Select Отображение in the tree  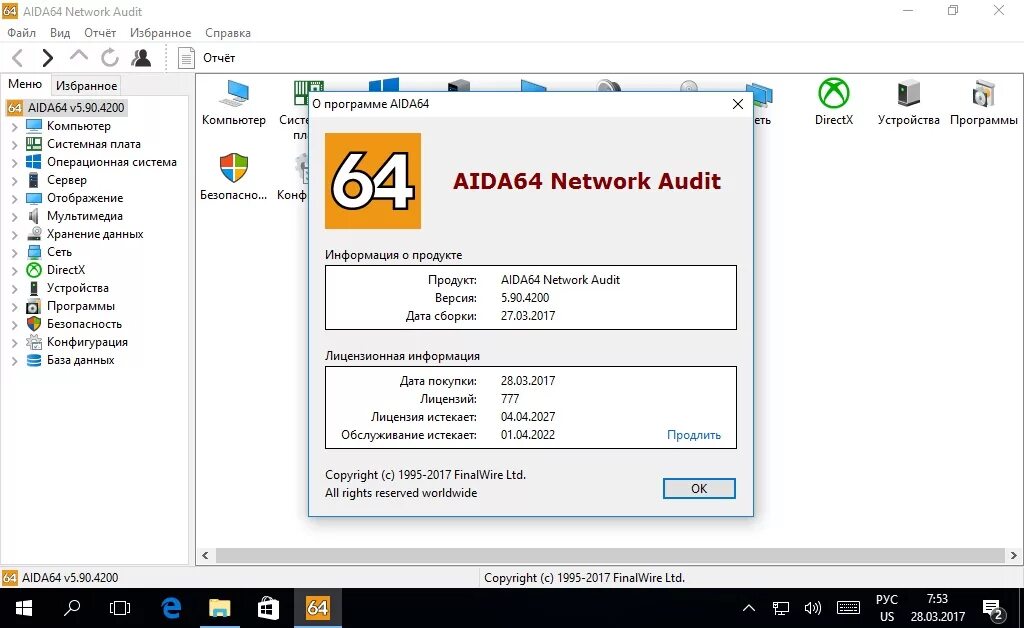coord(74,198)
